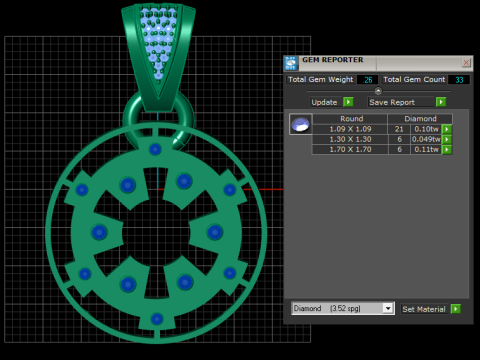Click the Save Report button

[x=402, y=102]
